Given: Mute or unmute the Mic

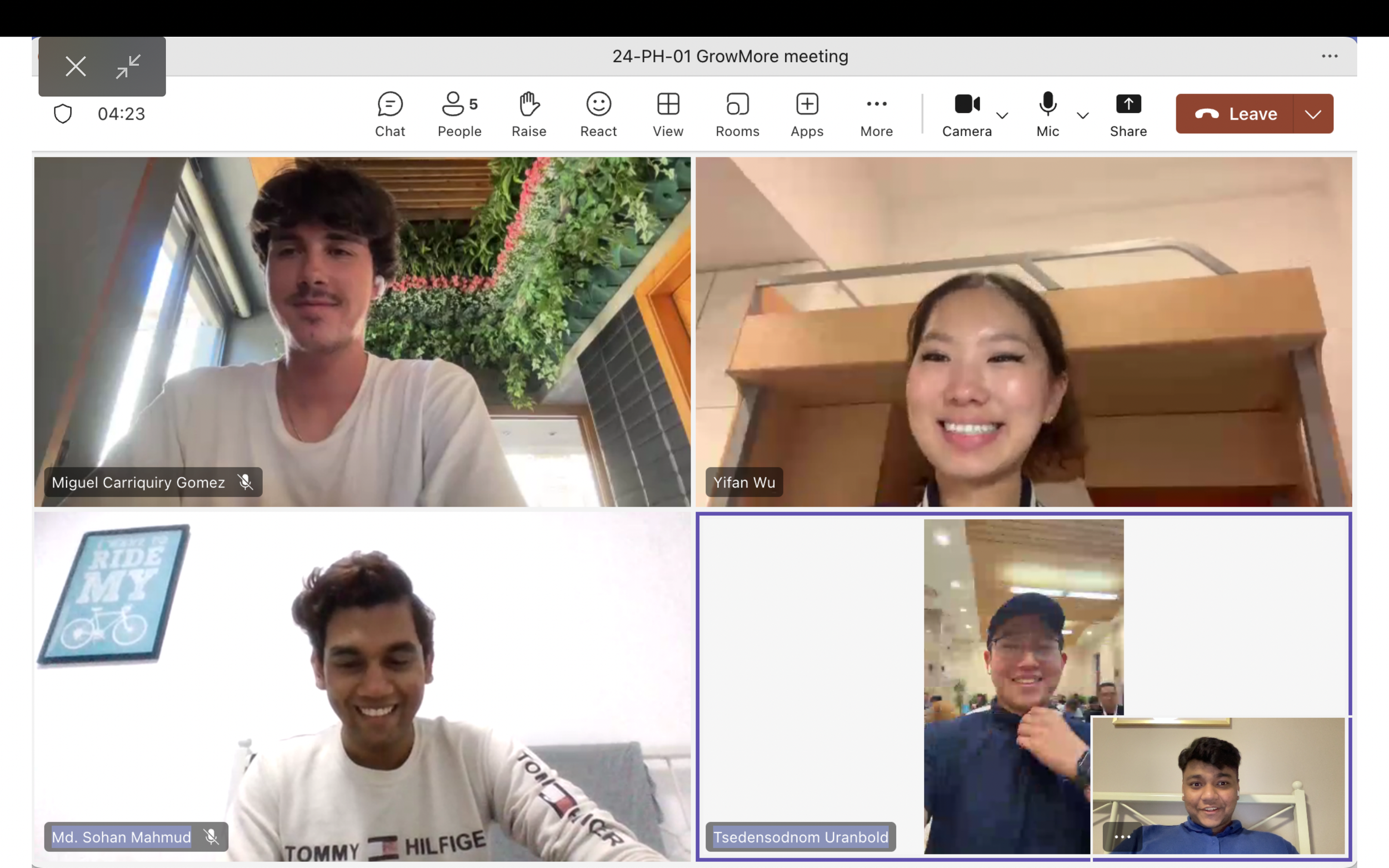Looking at the screenshot, I should (1047, 114).
